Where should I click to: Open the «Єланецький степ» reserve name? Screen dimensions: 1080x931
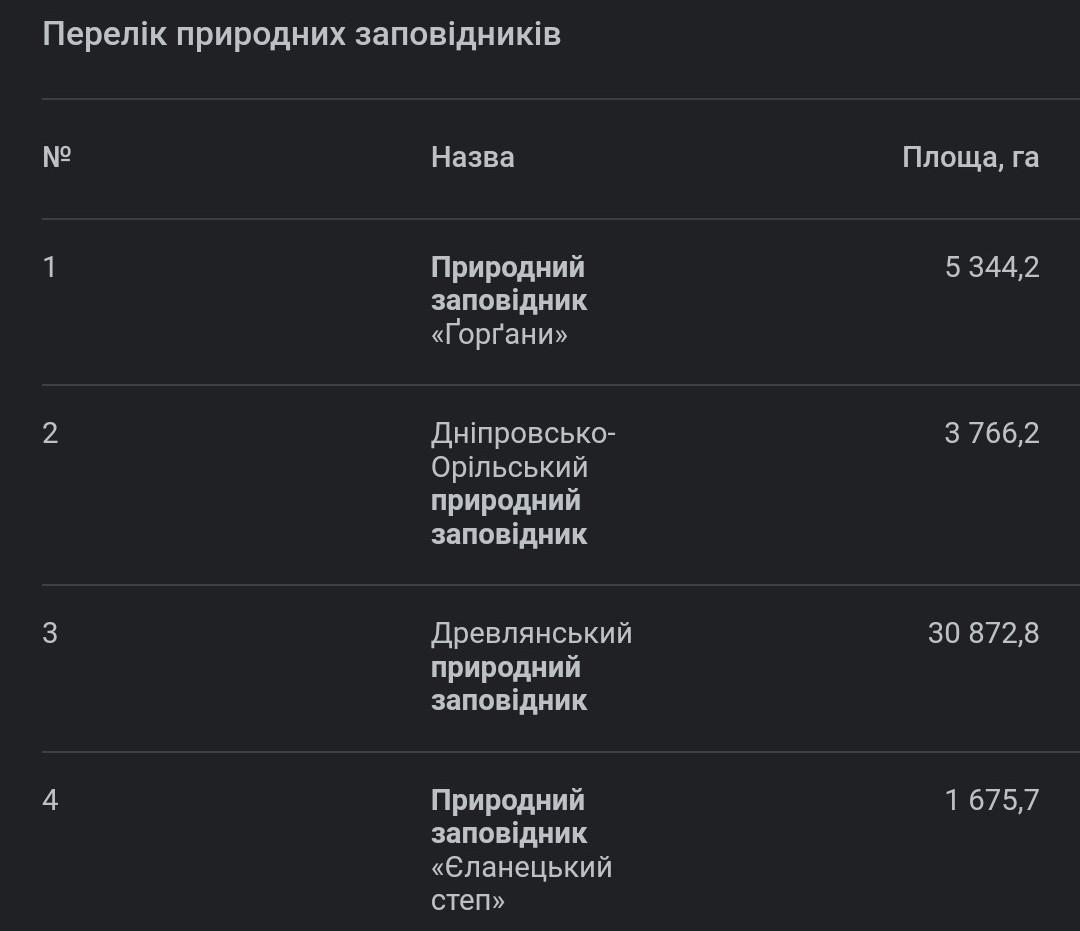521,883
